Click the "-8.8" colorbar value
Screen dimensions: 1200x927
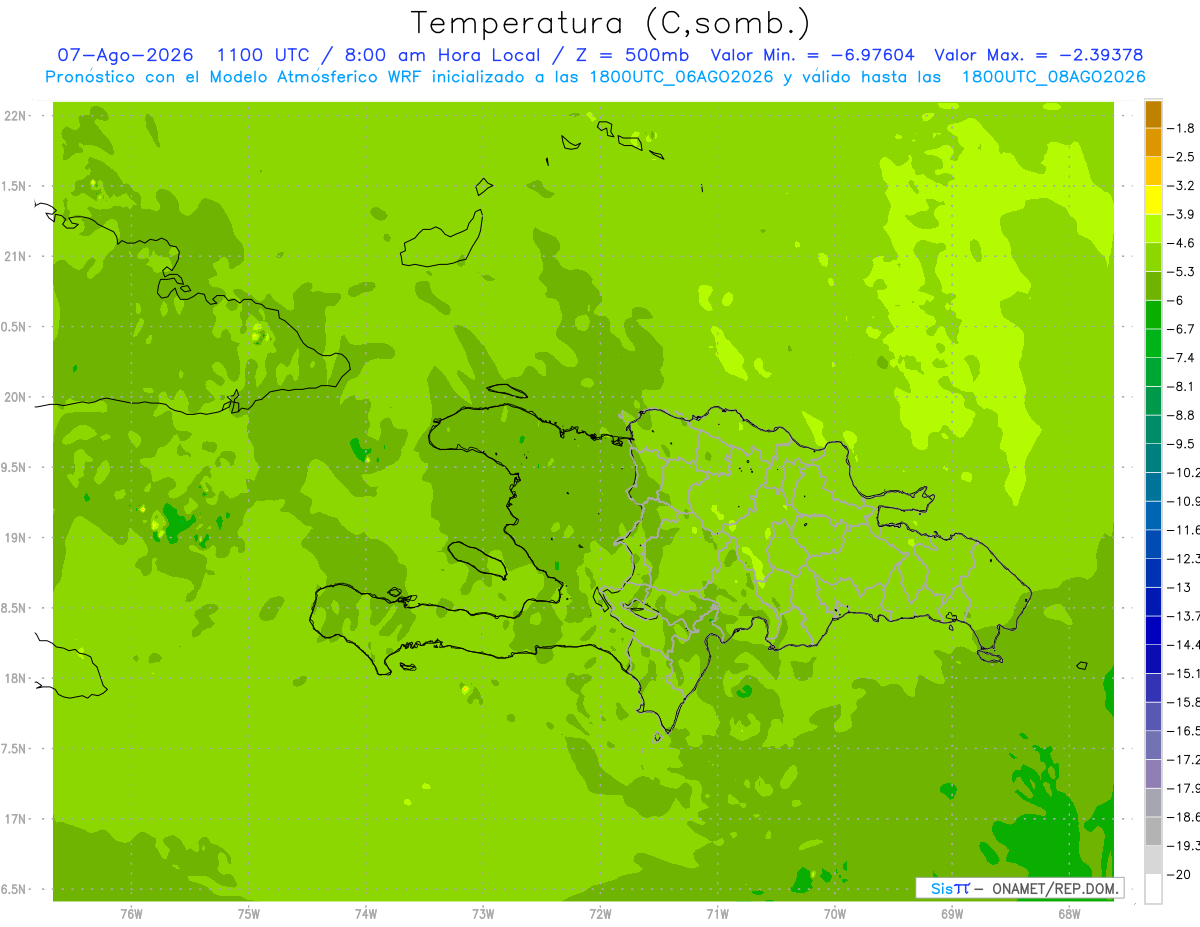[1181, 415]
